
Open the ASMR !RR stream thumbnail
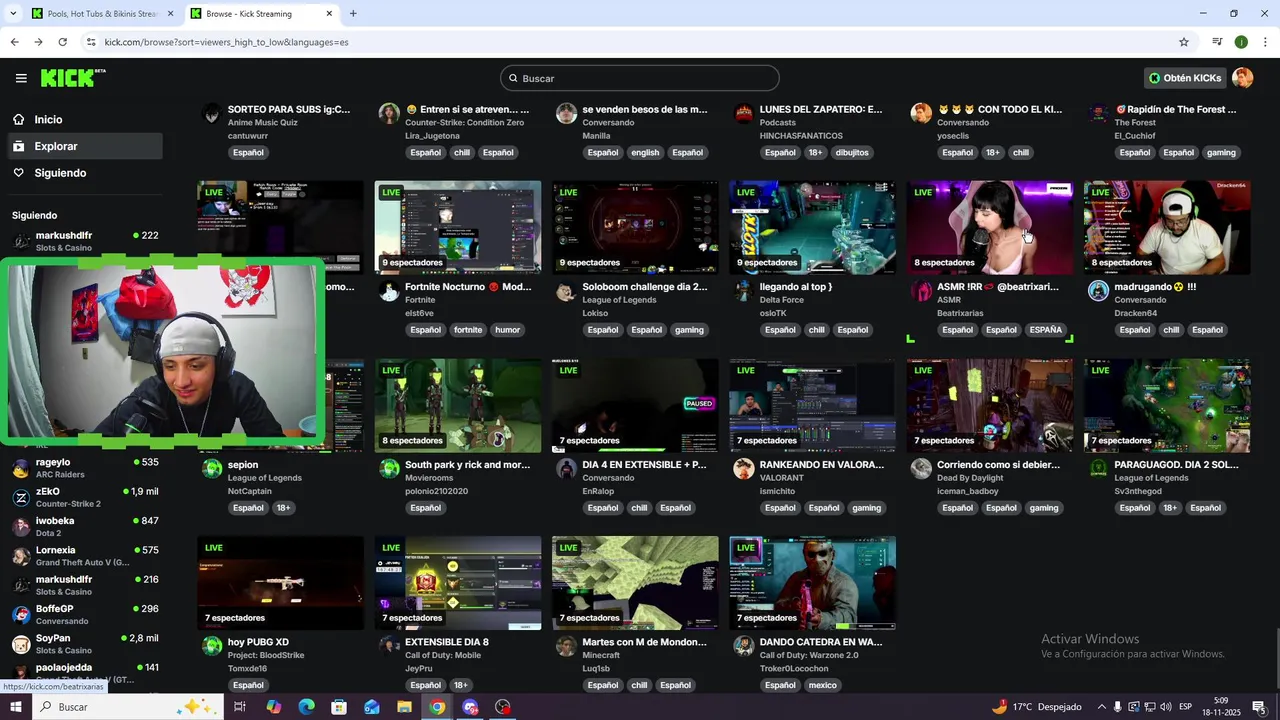990,228
